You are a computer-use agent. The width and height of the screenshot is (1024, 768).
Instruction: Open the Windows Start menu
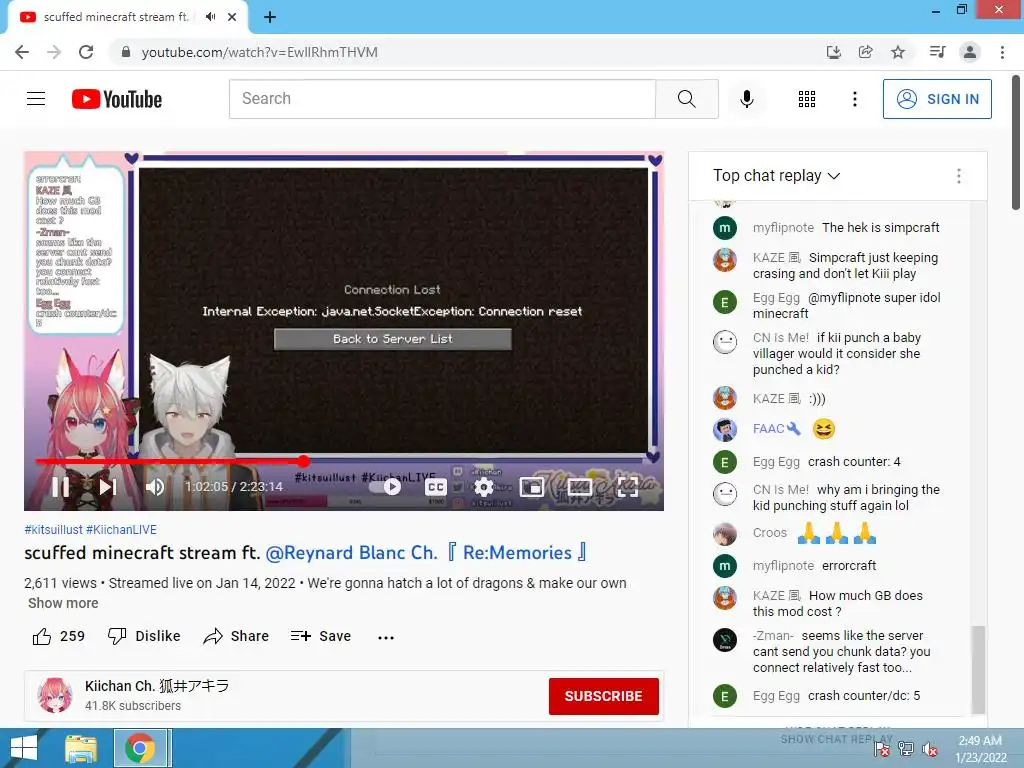tap(24, 748)
